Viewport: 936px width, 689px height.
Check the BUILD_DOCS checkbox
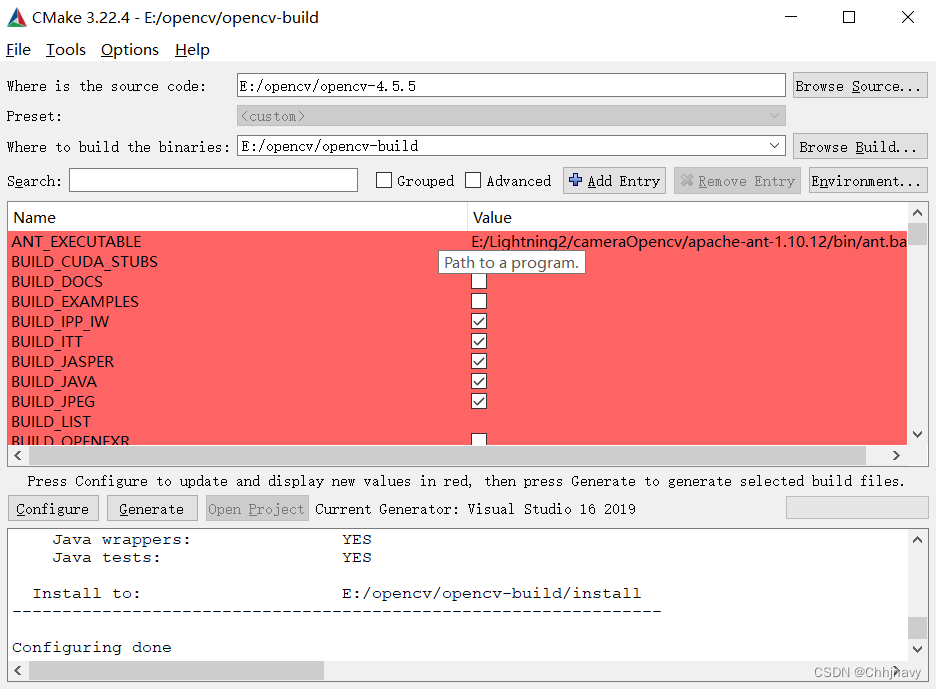coord(478,281)
